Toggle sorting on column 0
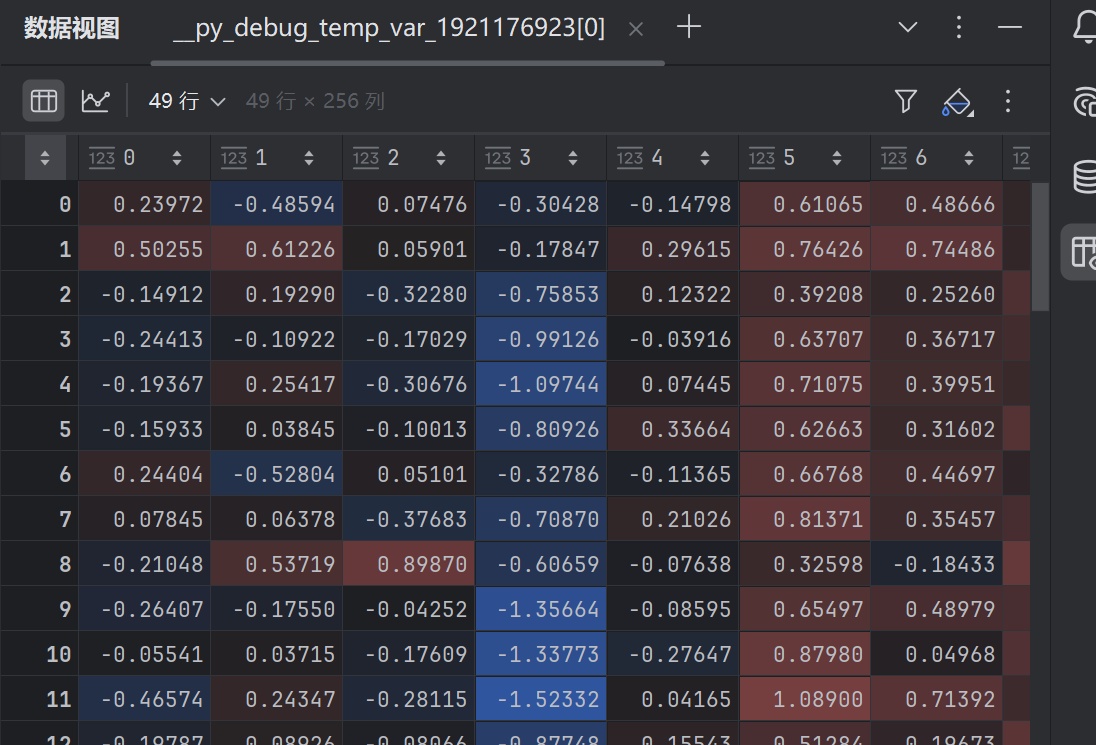Screen dimensions: 1096x745 tap(176, 157)
